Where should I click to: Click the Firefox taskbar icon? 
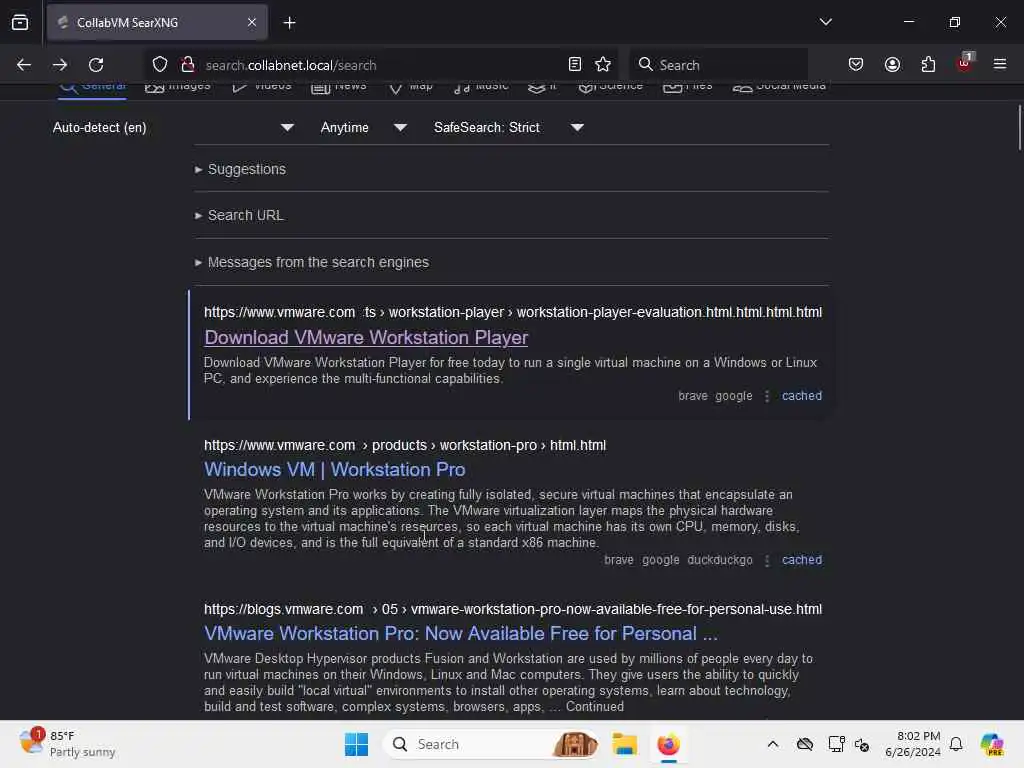point(668,744)
